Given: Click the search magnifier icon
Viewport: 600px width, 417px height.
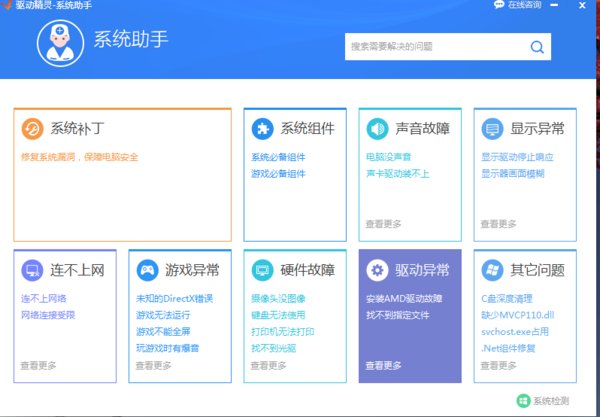Looking at the screenshot, I should coord(537,47).
